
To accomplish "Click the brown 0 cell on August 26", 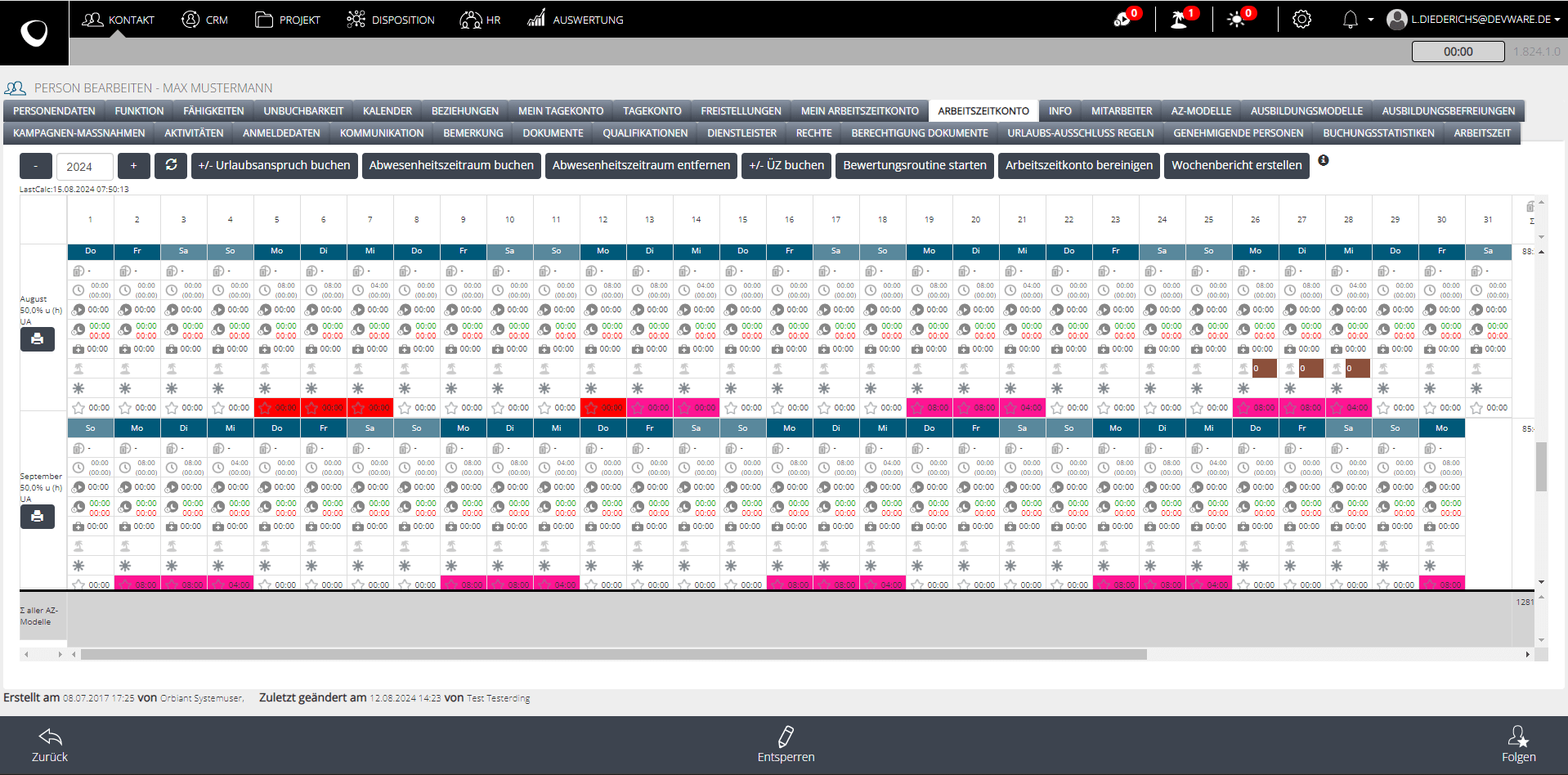I will (1264, 369).
